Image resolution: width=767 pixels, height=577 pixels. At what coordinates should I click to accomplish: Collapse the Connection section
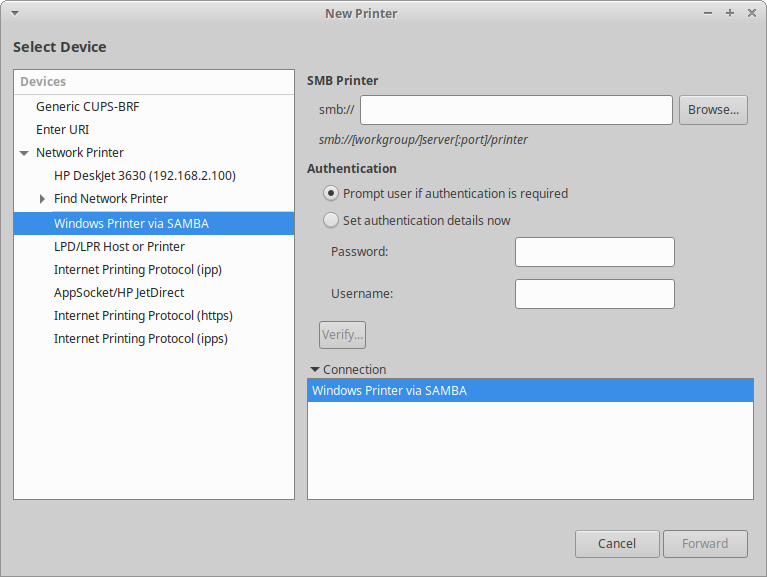pos(315,369)
